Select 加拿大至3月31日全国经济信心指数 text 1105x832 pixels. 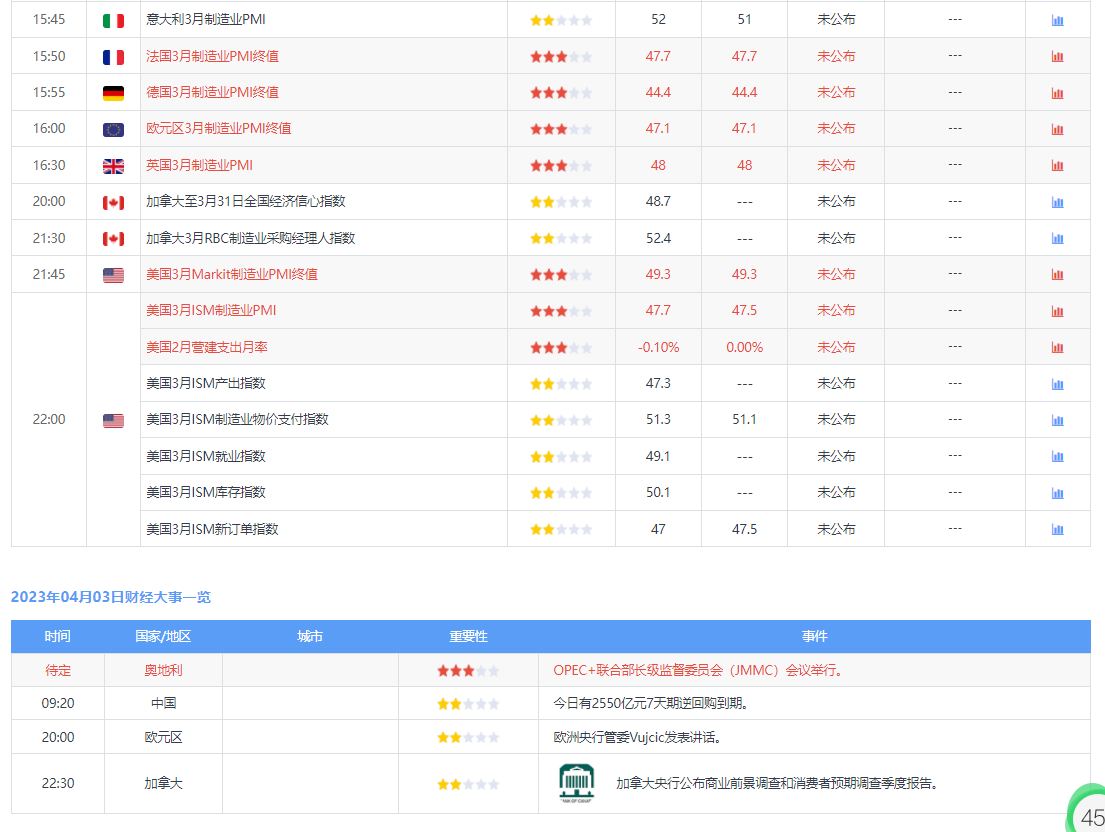pos(245,201)
